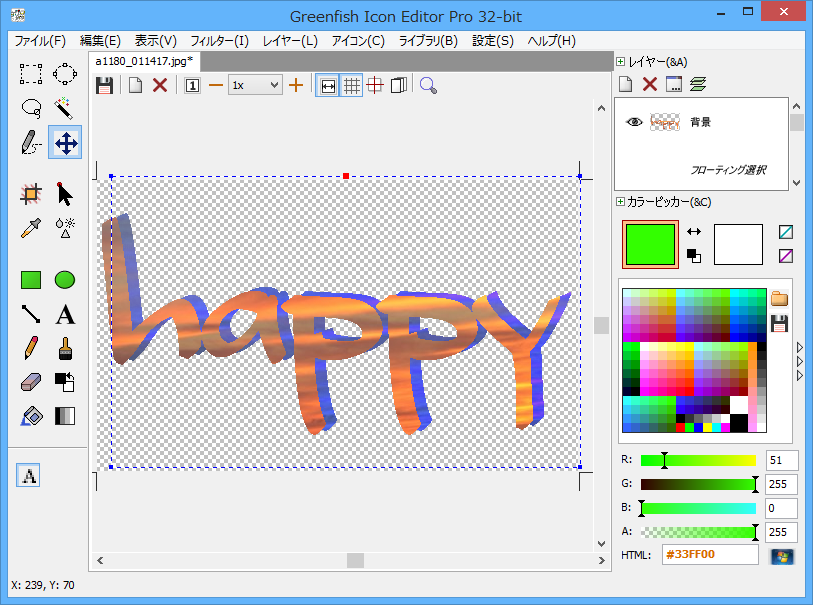Choose the Eraser tool

[31, 382]
